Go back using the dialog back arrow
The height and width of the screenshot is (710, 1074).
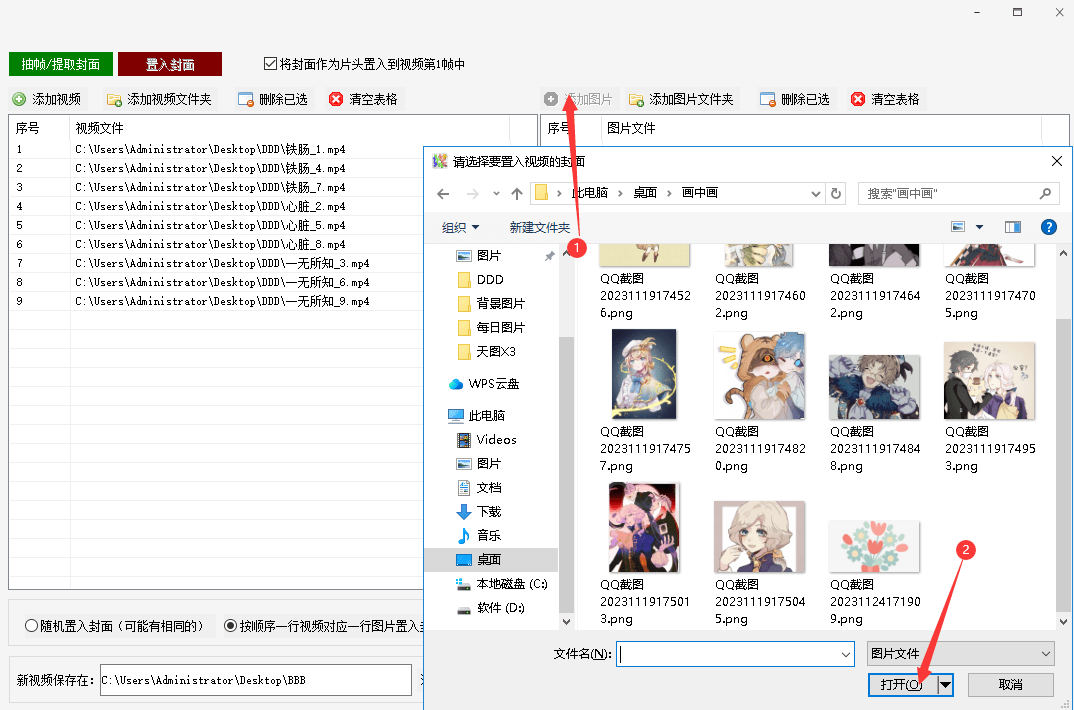click(x=443, y=194)
